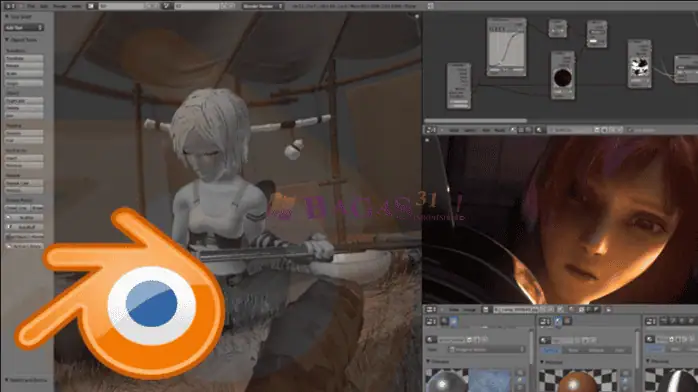Open node editor's editor type selector
This screenshot has height=392, width=698.
click(x=431, y=130)
